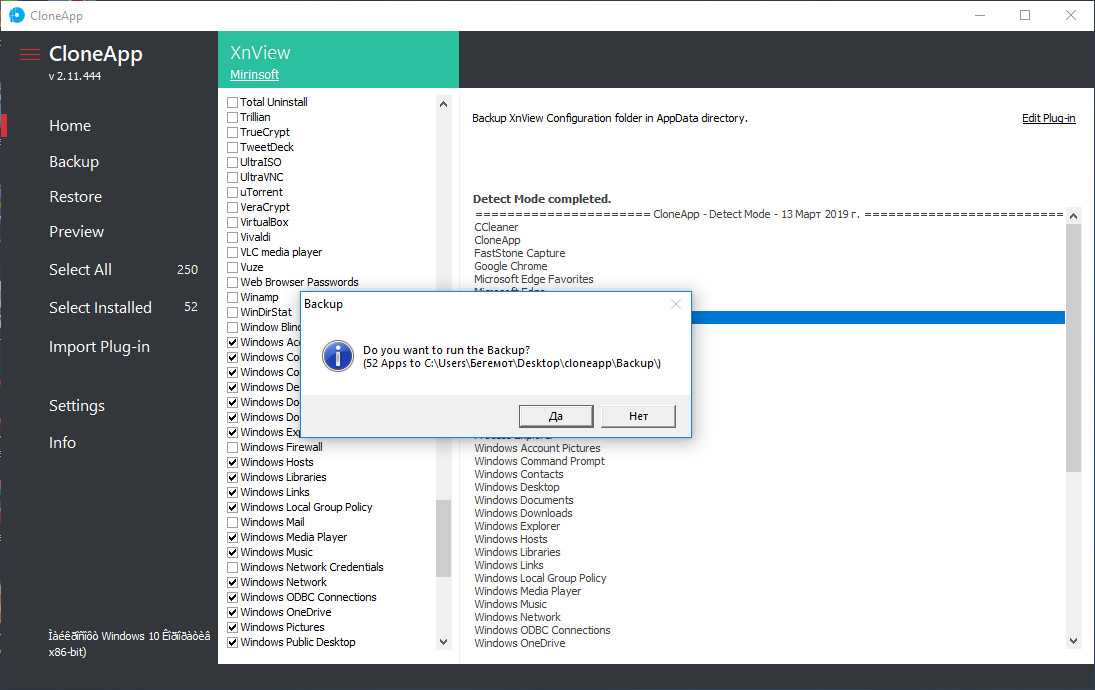1095x690 pixels.
Task: Toggle the VLC media player checkbox
Action: (233, 252)
